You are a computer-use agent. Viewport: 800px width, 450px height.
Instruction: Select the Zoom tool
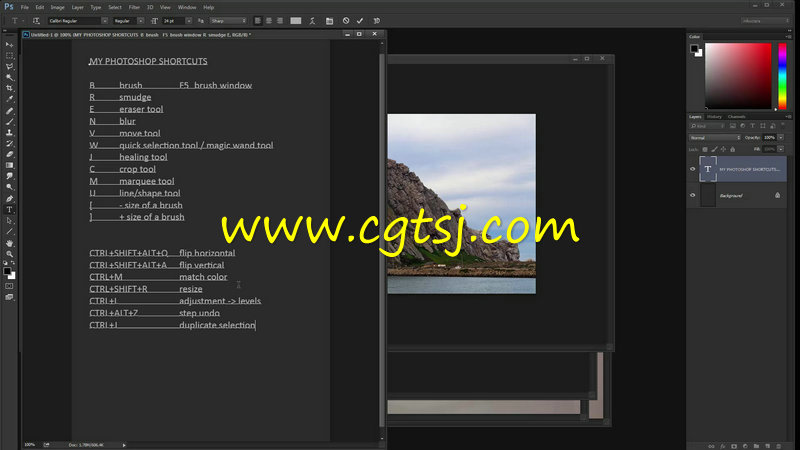tap(9, 254)
